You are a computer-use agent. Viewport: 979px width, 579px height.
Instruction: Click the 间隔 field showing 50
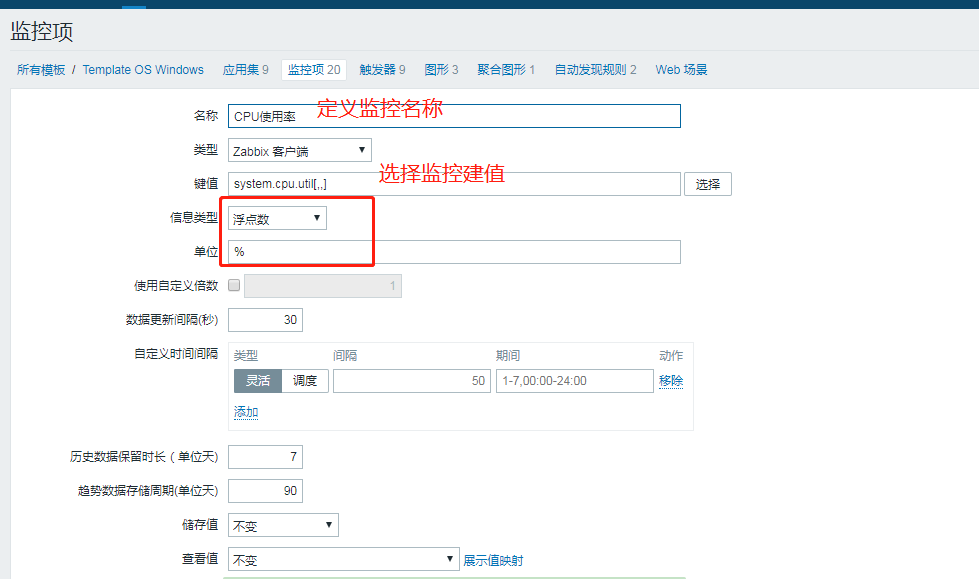point(412,381)
